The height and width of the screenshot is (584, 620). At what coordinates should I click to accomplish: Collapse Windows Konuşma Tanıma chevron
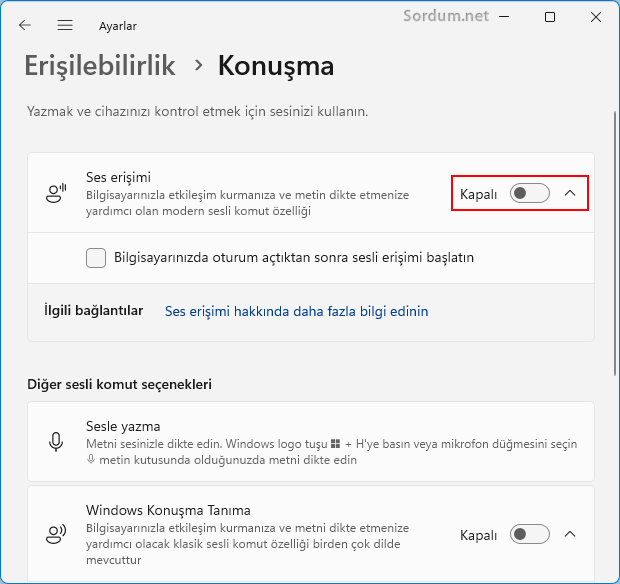click(570, 534)
